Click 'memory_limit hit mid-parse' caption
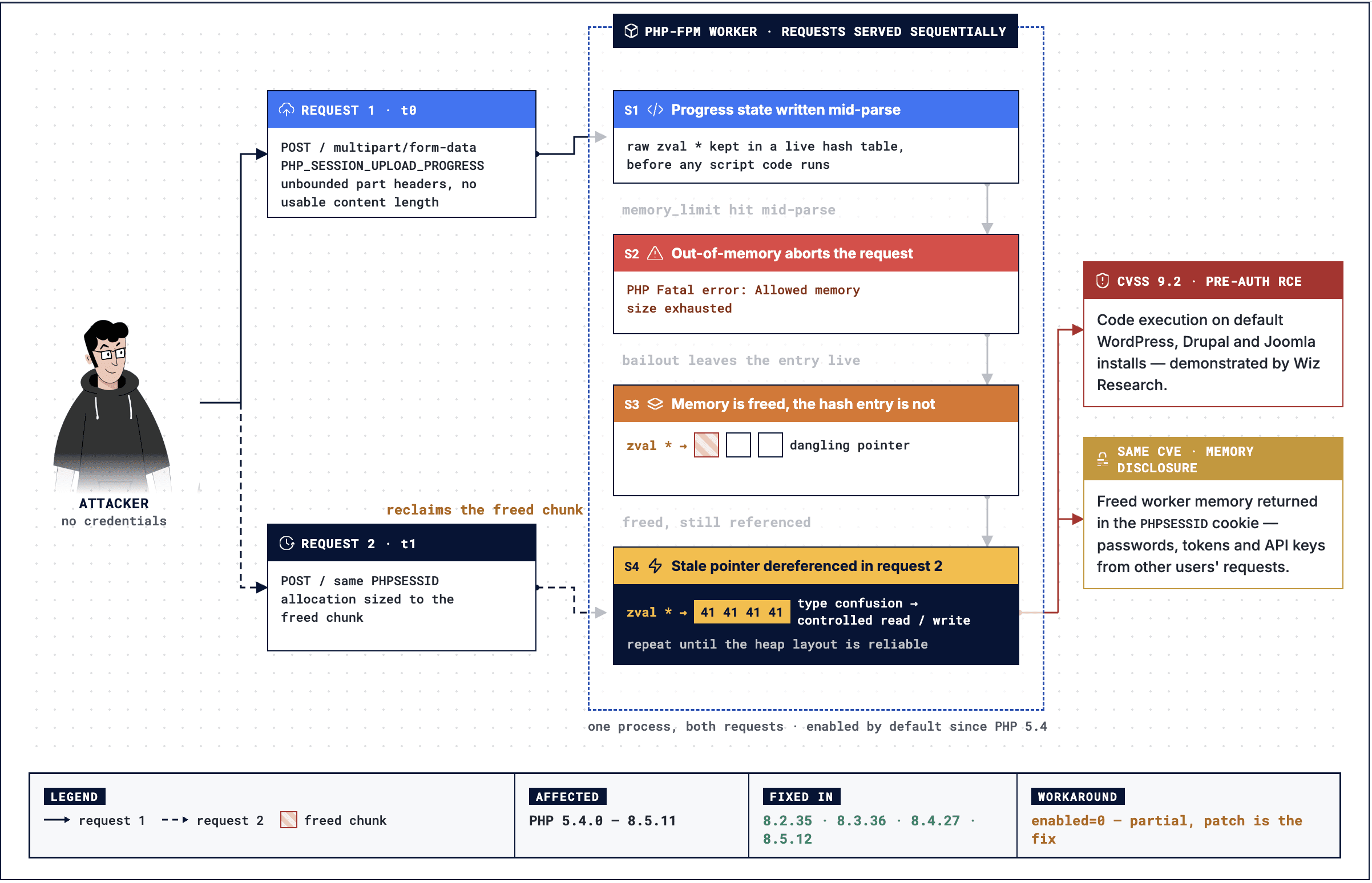The width and height of the screenshot is (1372, 883). click(729, 210)
